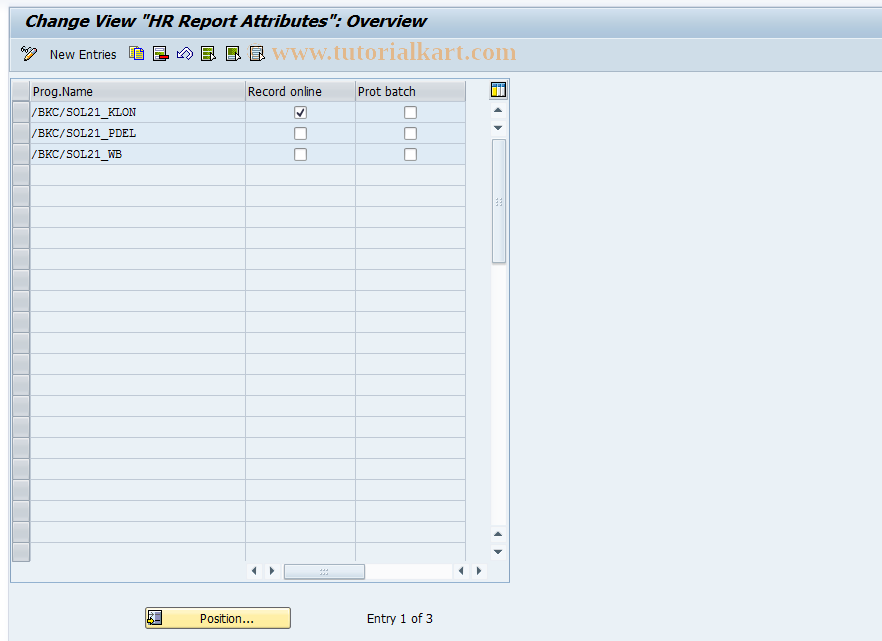
Task: Click the Undo Change toolbar icon
Action: [185, 54]
